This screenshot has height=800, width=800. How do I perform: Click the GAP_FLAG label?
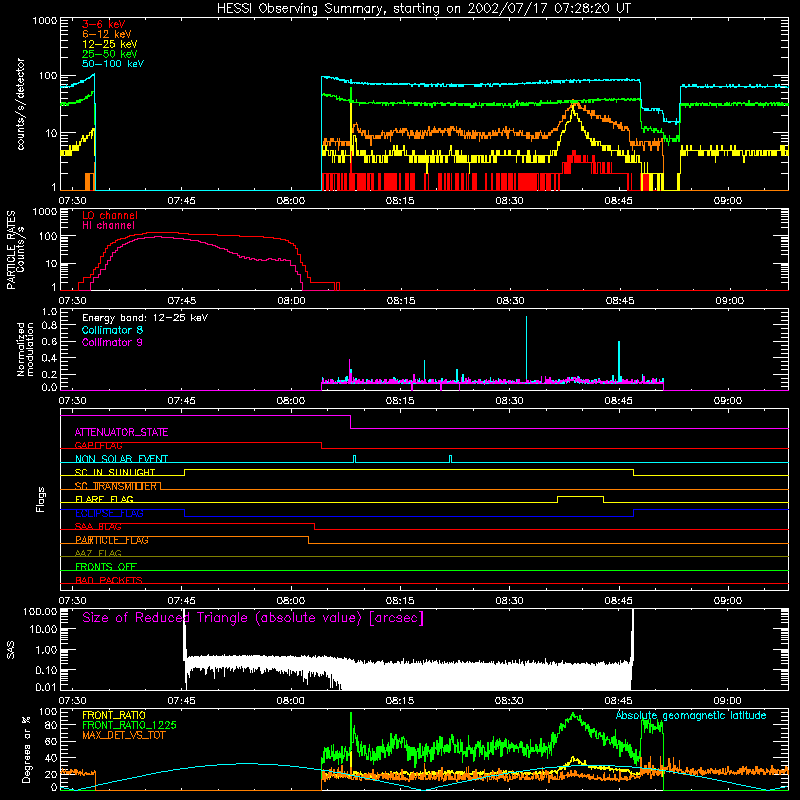(x=98, y=445)
